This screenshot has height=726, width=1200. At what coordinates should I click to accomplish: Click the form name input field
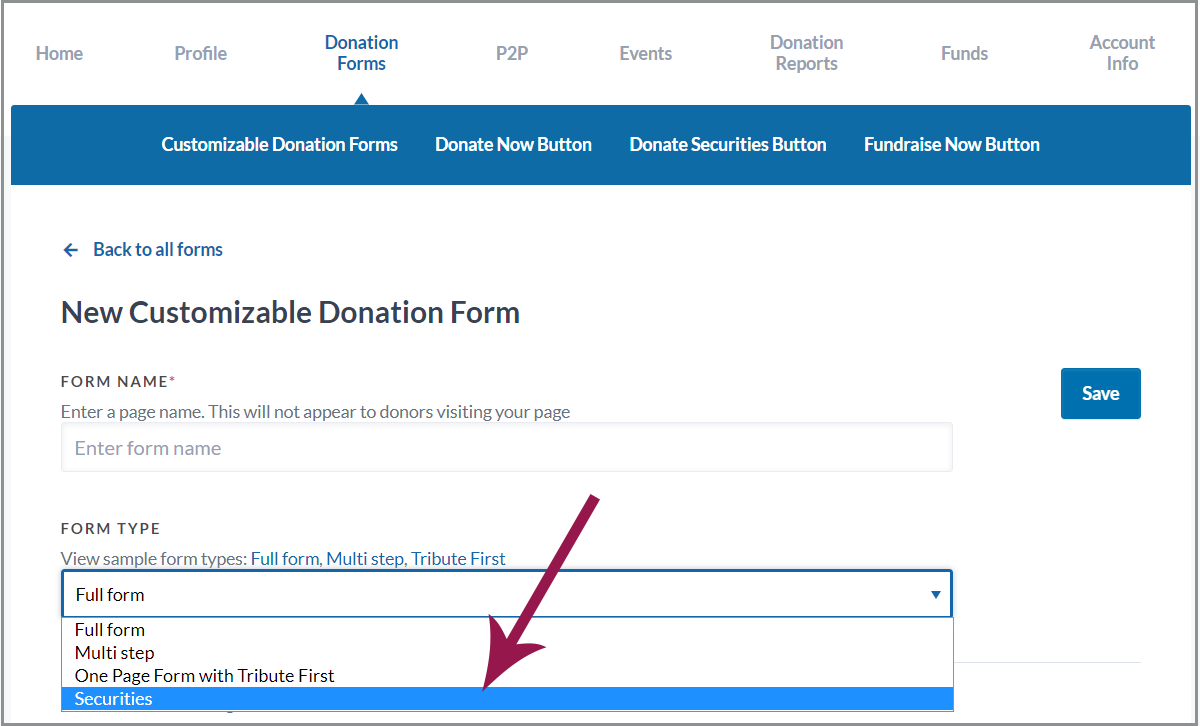pyautogui.click(x=506, y=448)
